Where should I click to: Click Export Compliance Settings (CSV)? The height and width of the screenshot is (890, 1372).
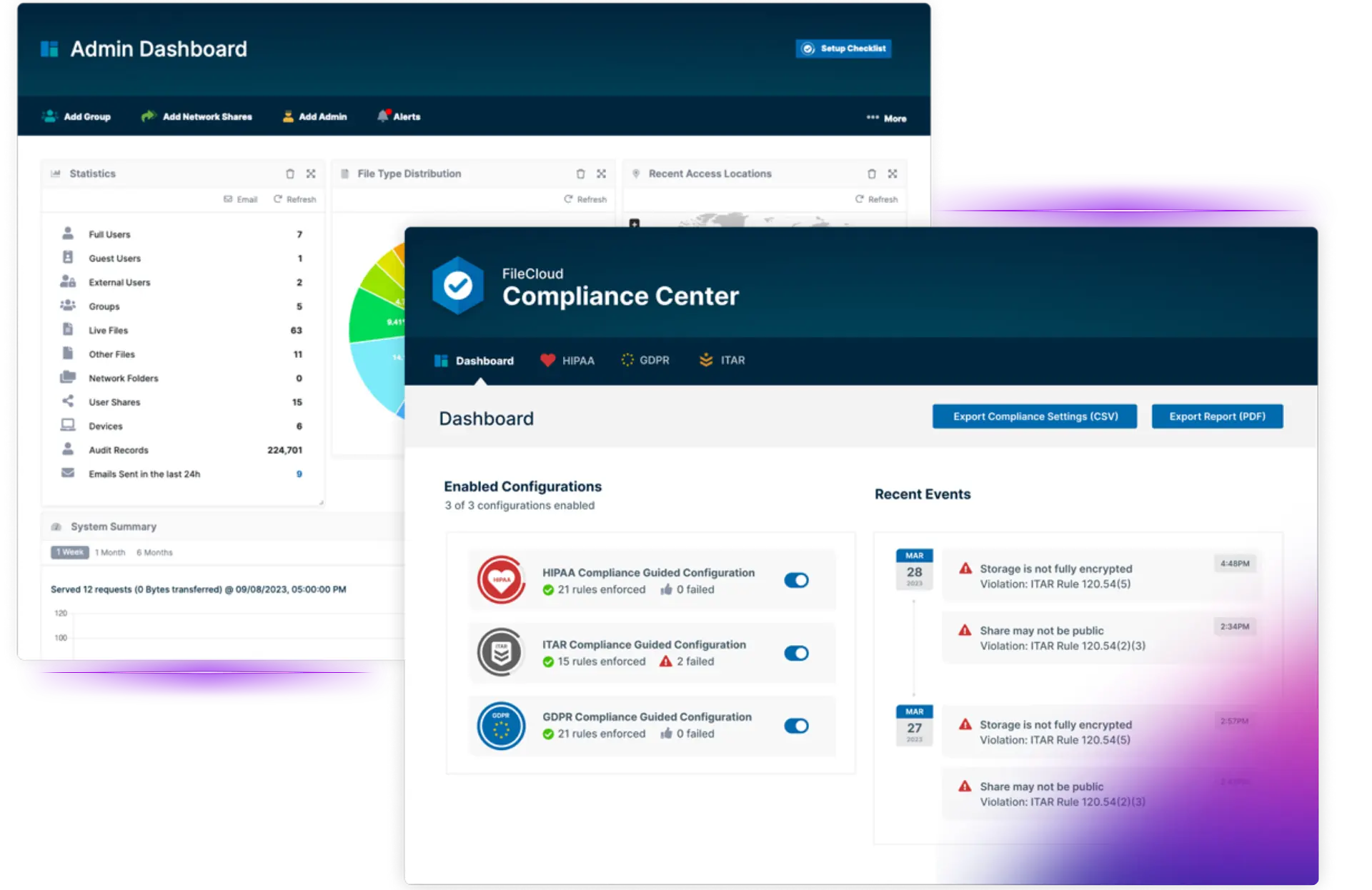(1035, 416)
